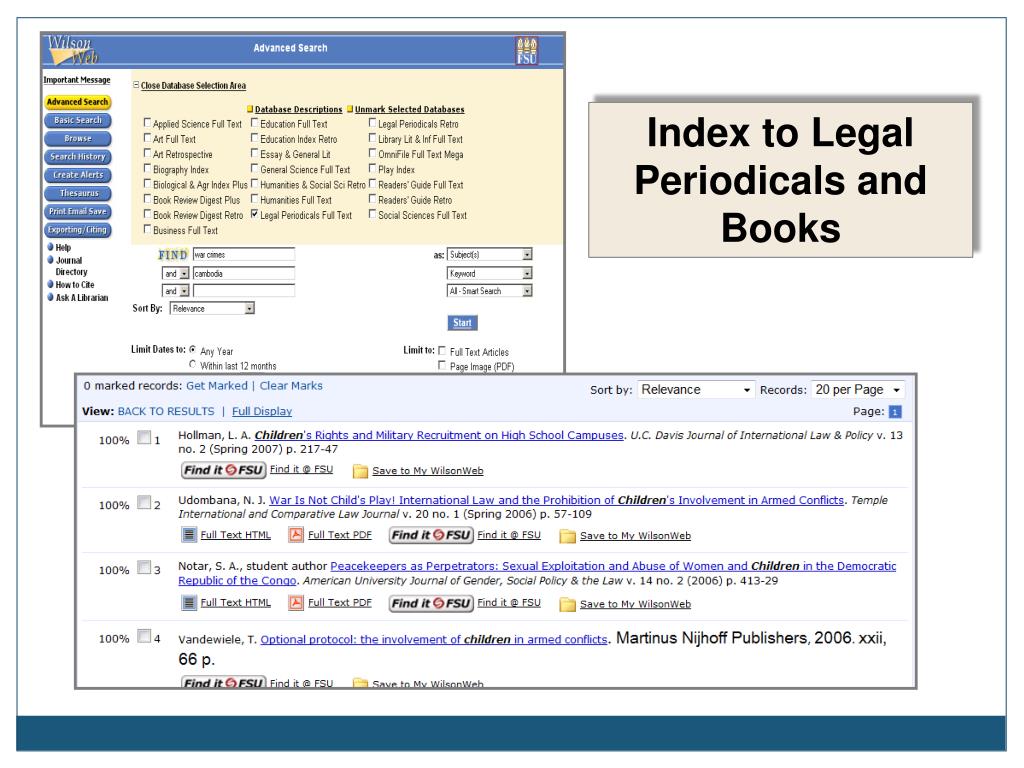Open Children's Rights and Military Recruitment article
This screenshot has height=768, width=1024.
439,436
